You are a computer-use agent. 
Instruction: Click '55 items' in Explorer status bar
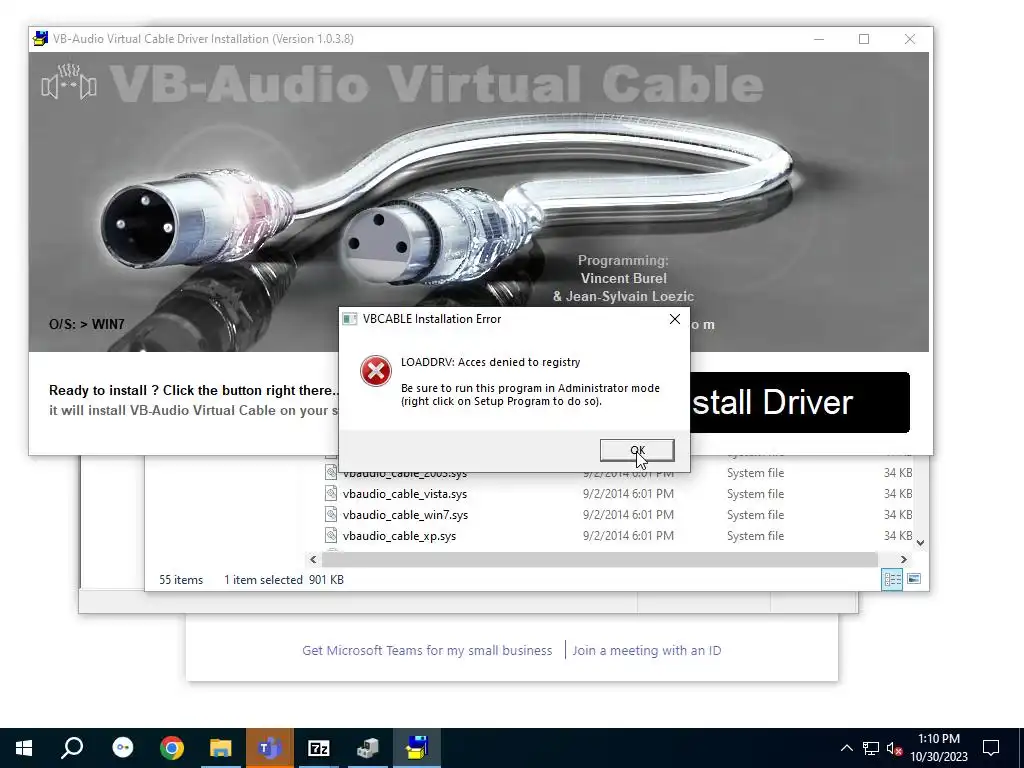pos(181,580)
